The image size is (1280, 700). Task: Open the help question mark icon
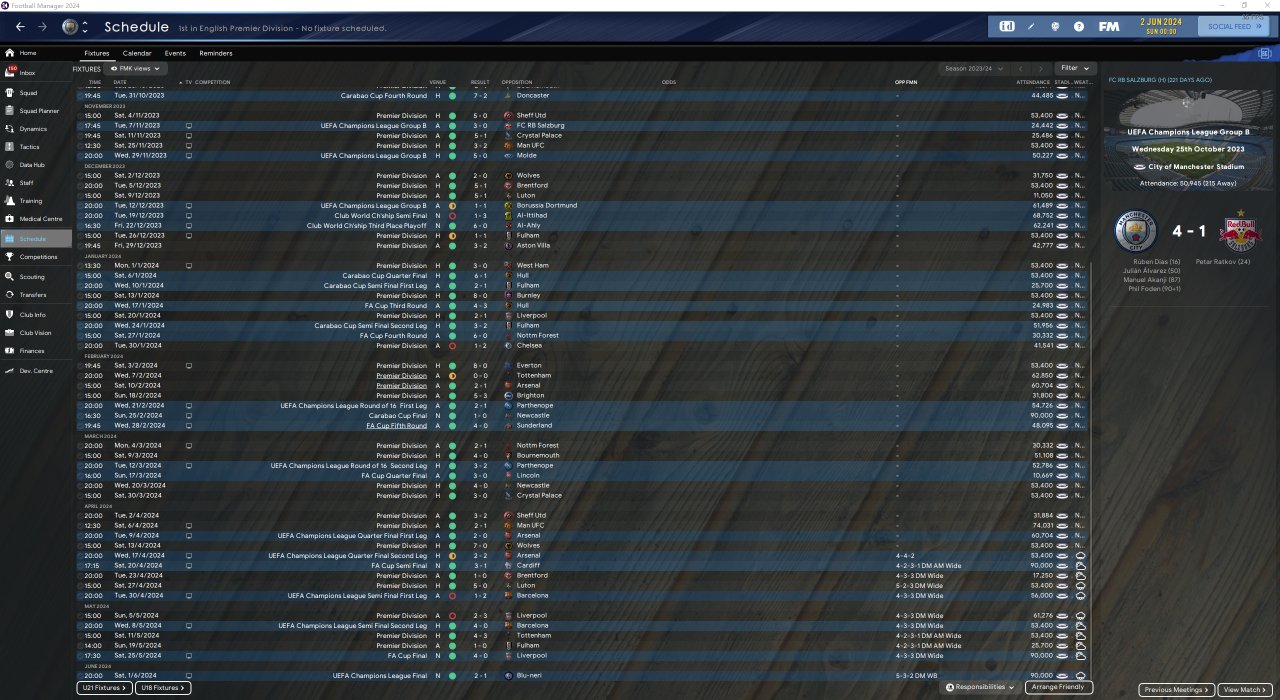click(1079, 26)
